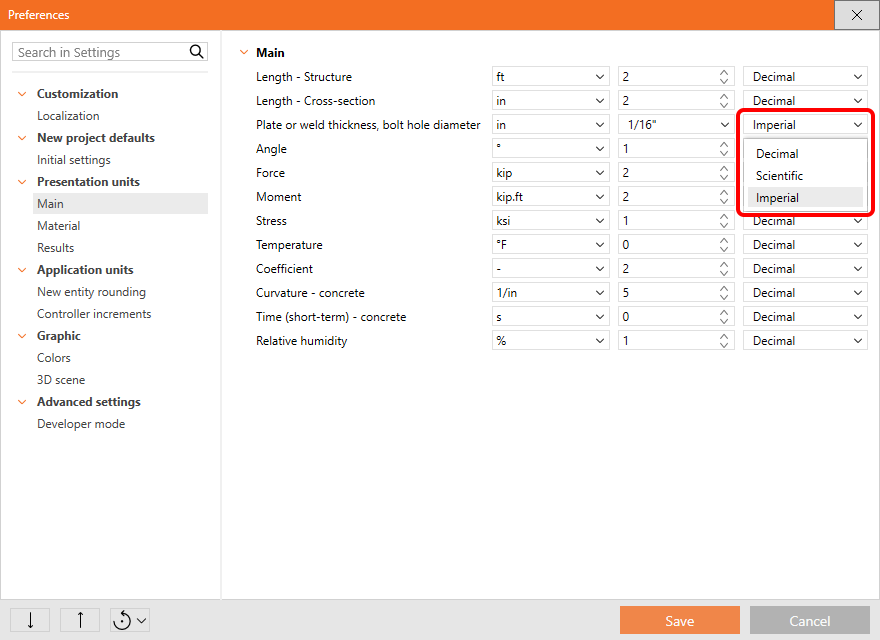The image size is (880, 640).
Task: Collapse the Main section chevron
Action: point(243,53)
